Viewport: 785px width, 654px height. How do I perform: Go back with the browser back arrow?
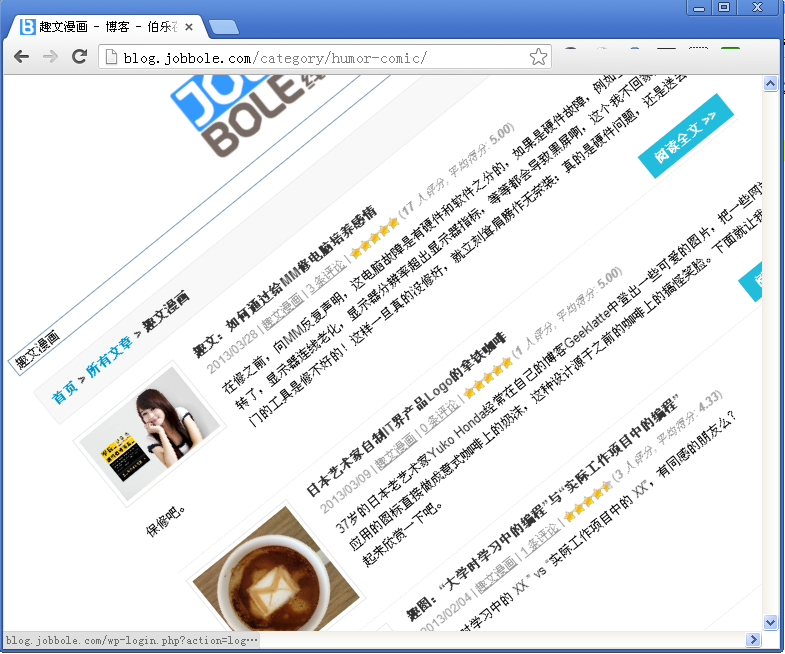pyautogui.click(x=21, y=57)
